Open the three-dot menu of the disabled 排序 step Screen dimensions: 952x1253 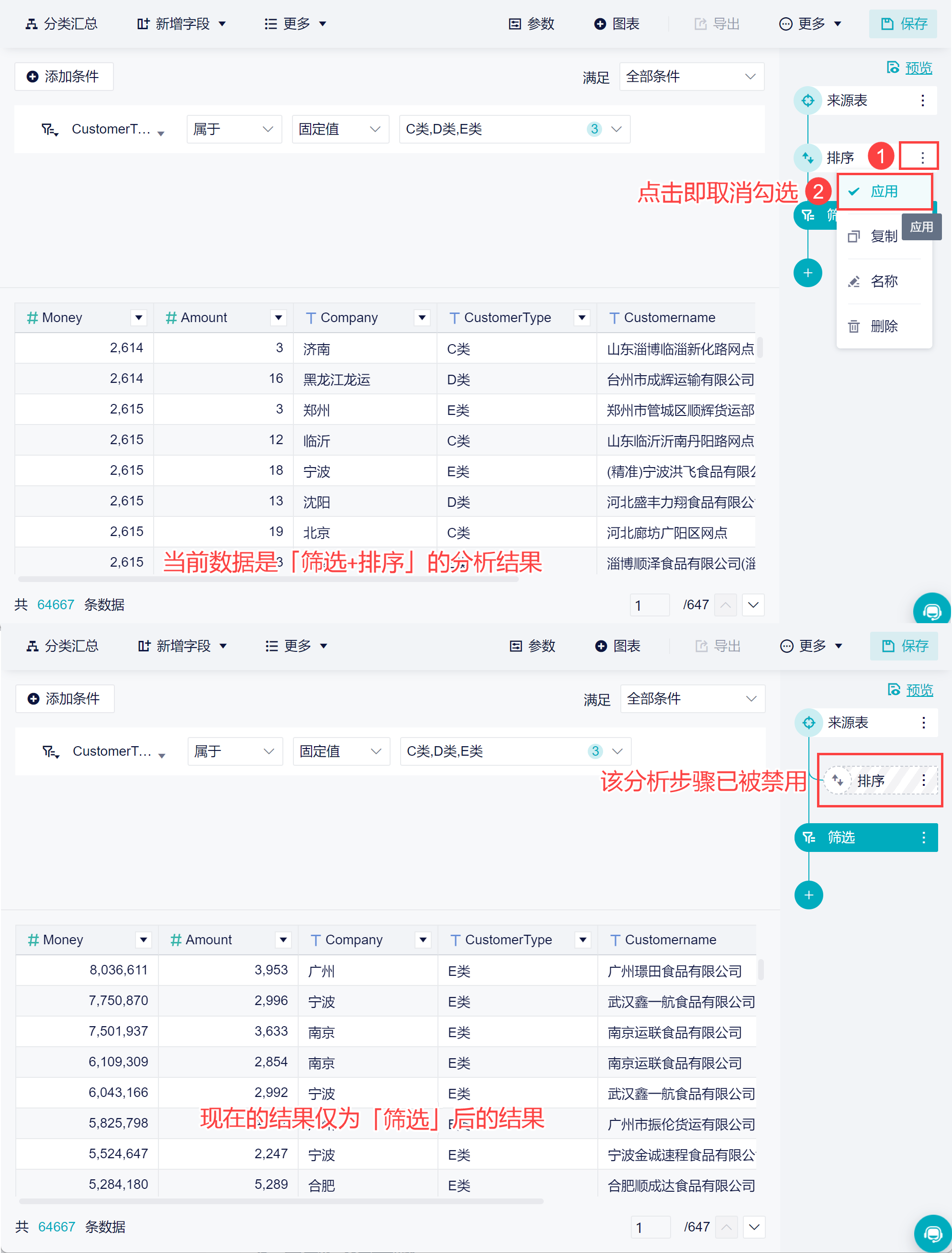click(x=923, y=780)
